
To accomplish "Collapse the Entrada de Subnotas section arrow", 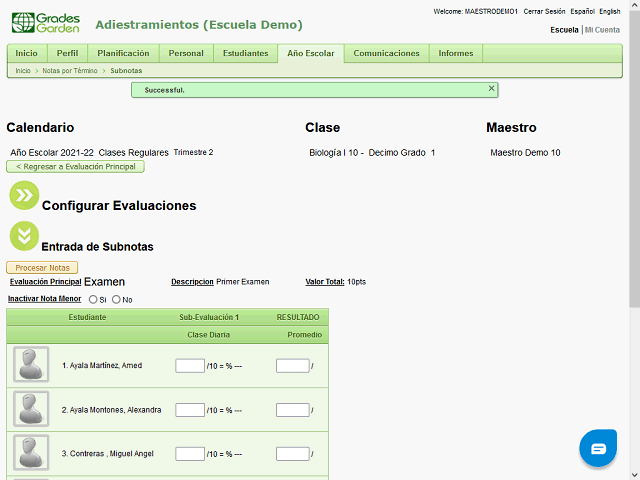I will pyautogui.click(x=24, y=237).
